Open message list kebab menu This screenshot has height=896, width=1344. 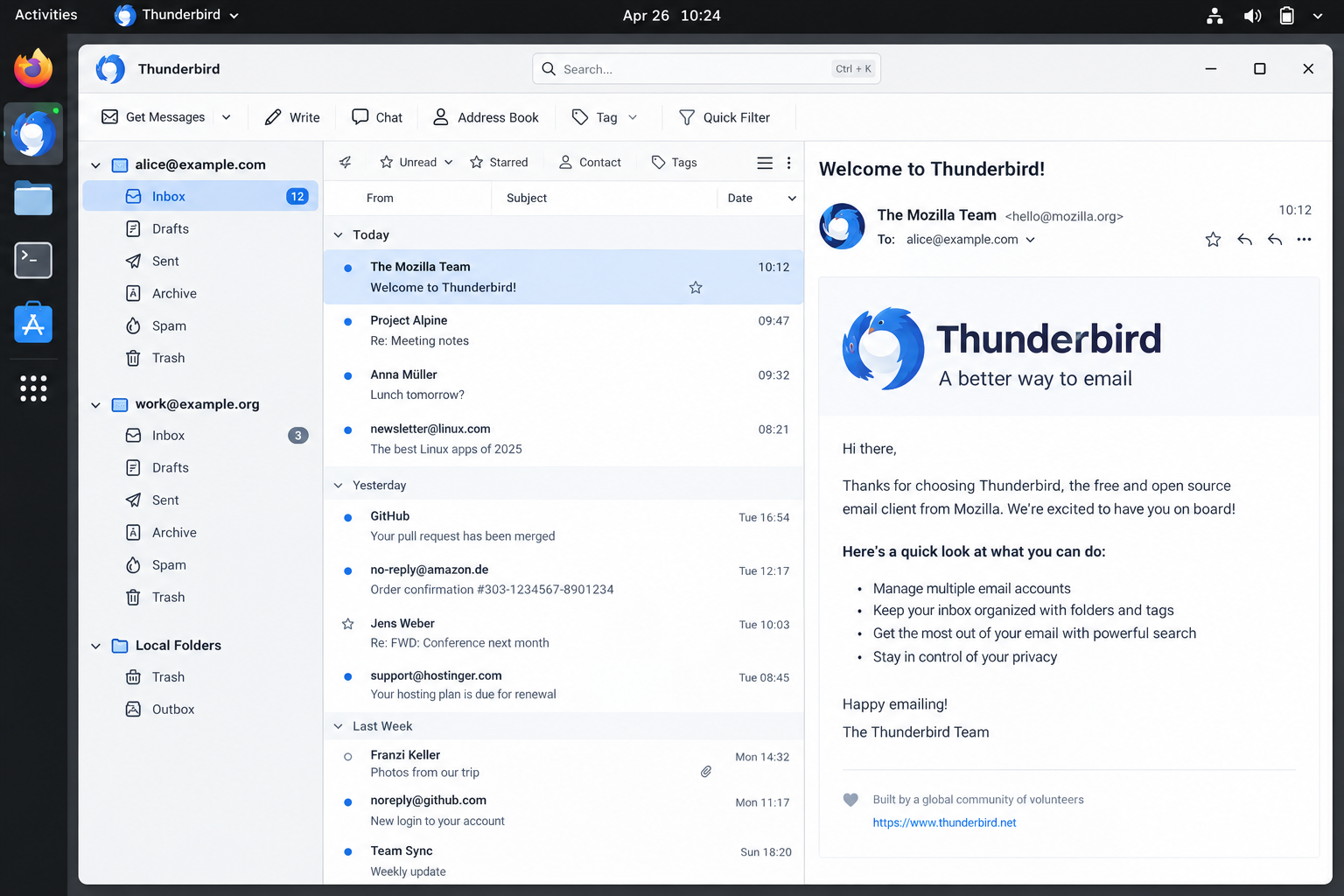789,163
